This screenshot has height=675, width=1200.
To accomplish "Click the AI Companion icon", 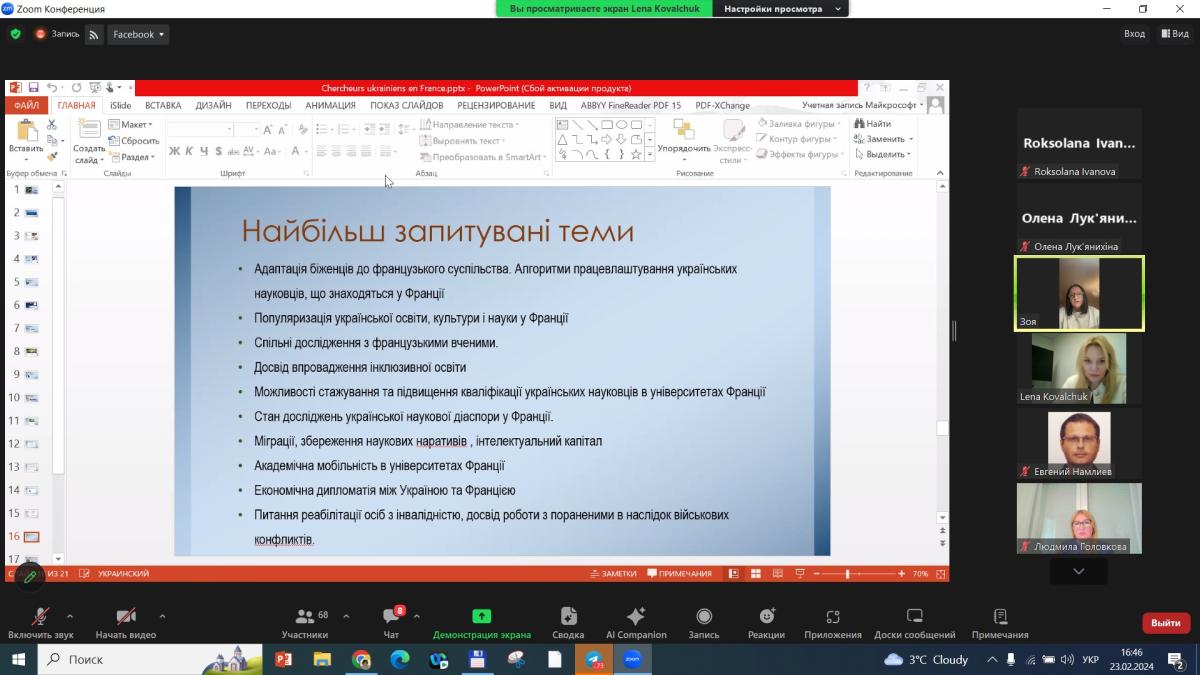I will pos(635,618).
